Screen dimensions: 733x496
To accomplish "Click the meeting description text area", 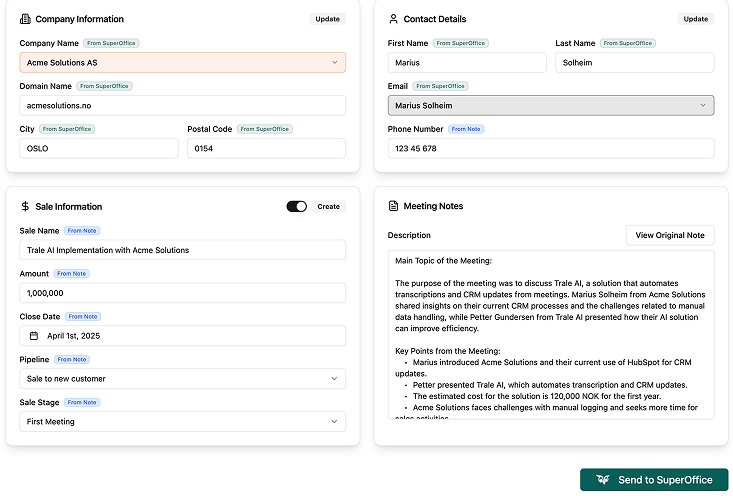I will pos(550,335).
